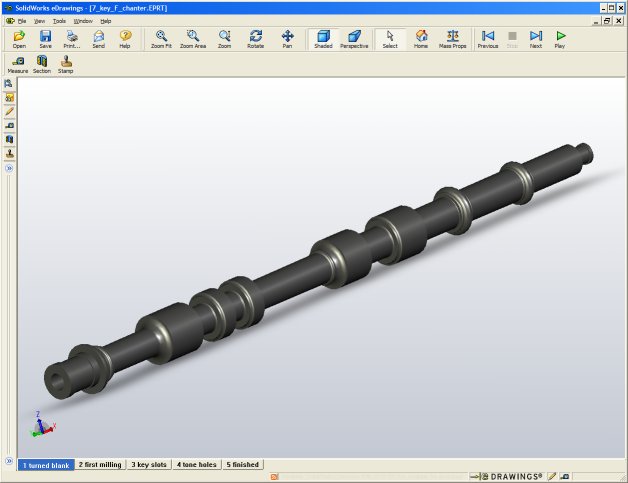Switch to '3 key slots' tab
The width and height of the screenshot is (628, 483).
click(150, 465)
